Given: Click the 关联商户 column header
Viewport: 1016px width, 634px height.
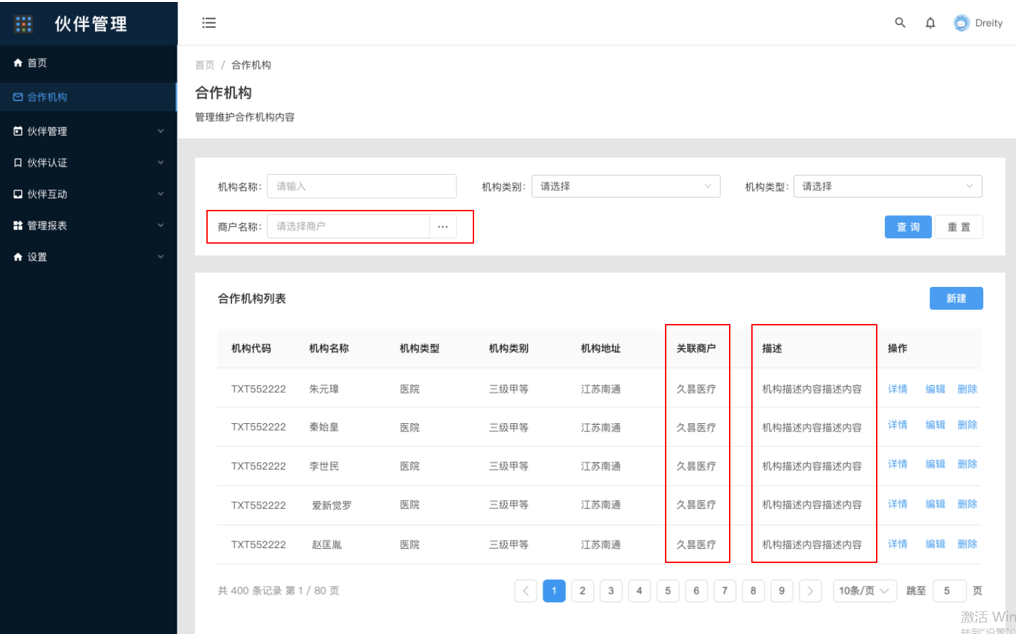Looking at the screenshot, I should click(x=696, y=348).
